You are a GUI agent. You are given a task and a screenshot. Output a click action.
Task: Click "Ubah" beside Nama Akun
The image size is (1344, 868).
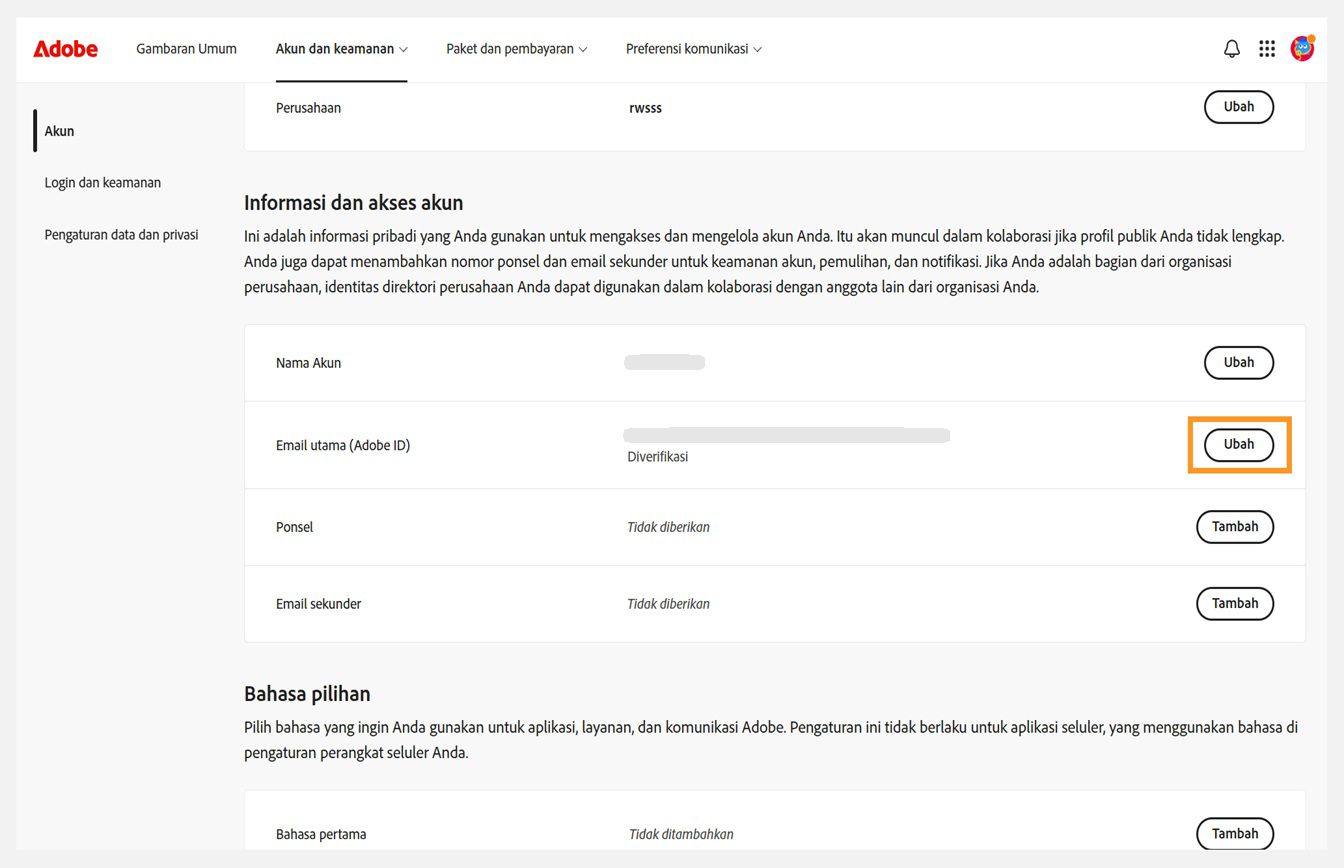click(x=1238, y=362)
